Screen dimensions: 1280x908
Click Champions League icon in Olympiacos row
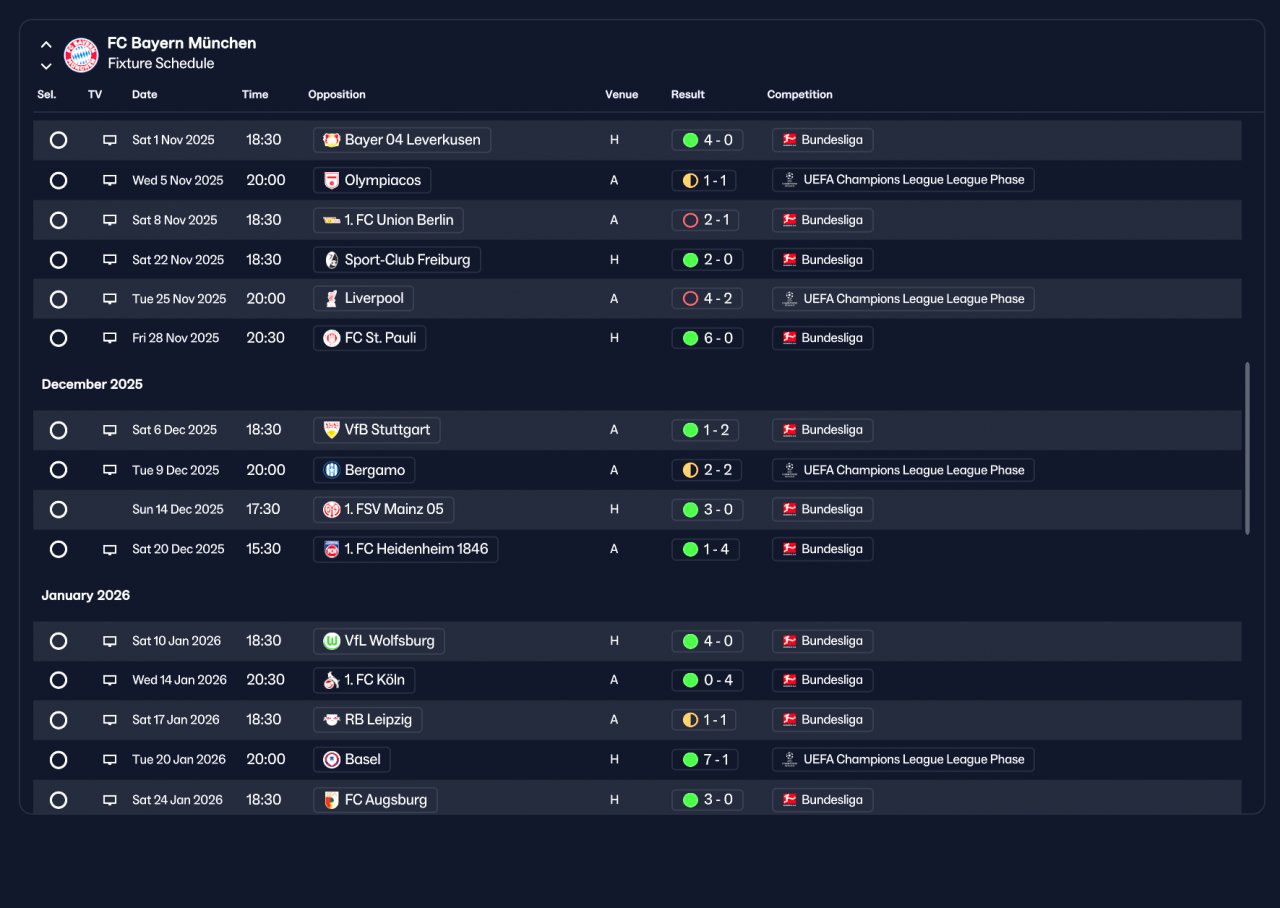[x=789, y=180]
